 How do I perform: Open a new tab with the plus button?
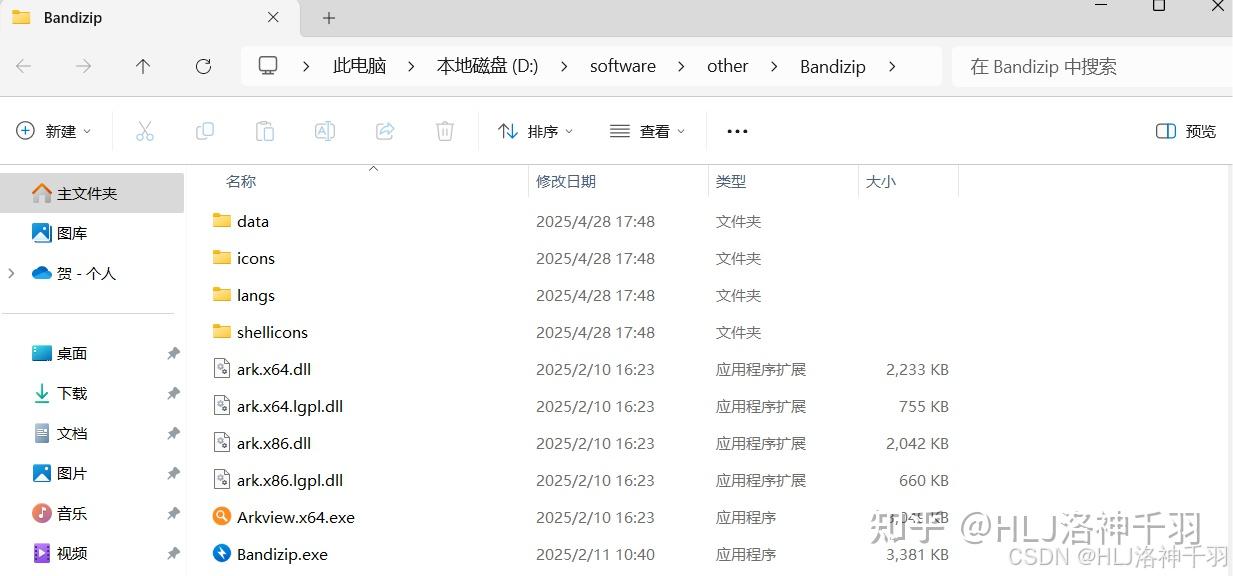click(x=329, y=18)
